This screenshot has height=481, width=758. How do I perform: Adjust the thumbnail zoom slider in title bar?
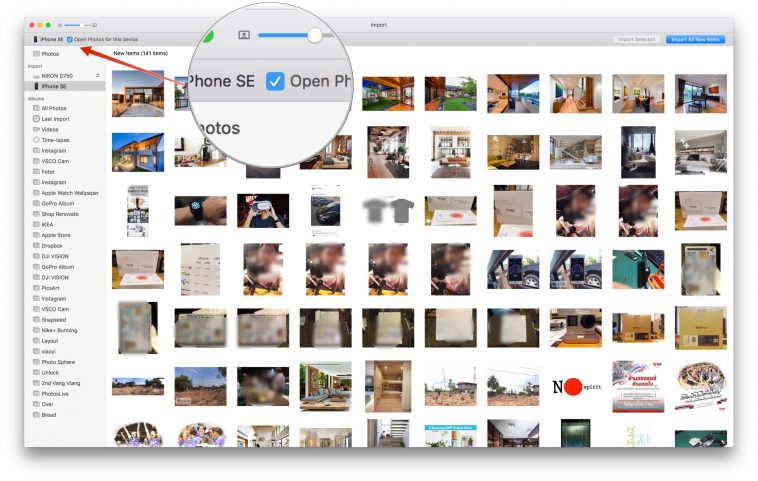[x=72, y=23]
